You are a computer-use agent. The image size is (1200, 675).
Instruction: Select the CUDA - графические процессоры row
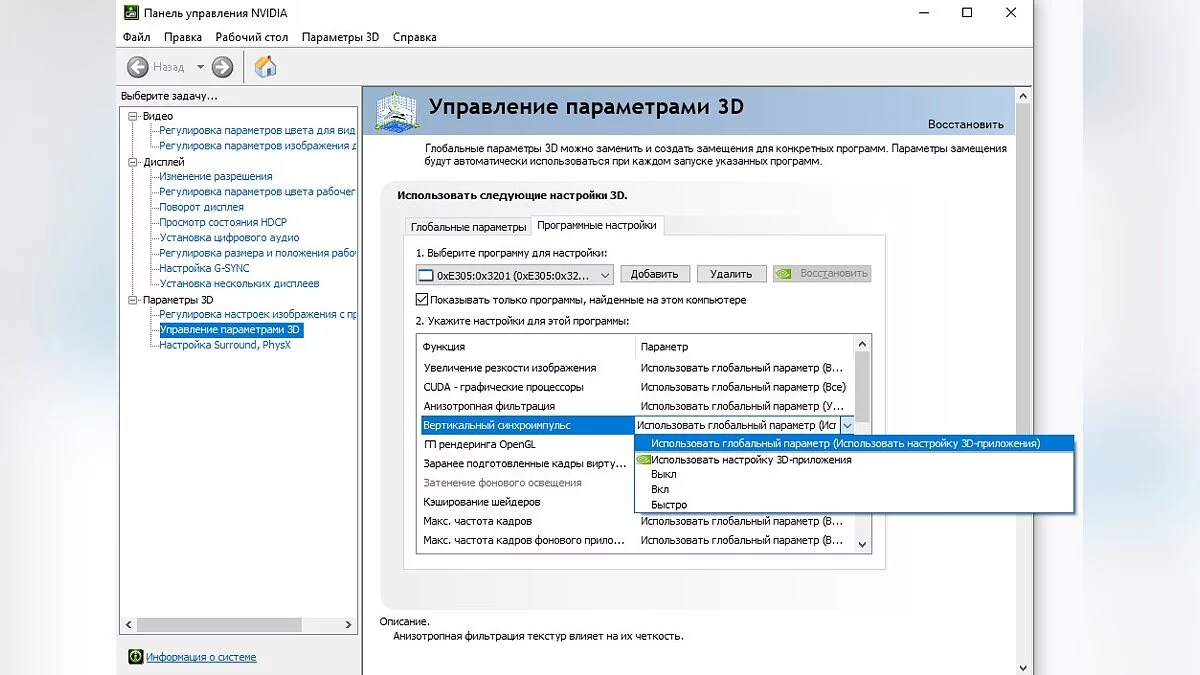click(636, 387)
